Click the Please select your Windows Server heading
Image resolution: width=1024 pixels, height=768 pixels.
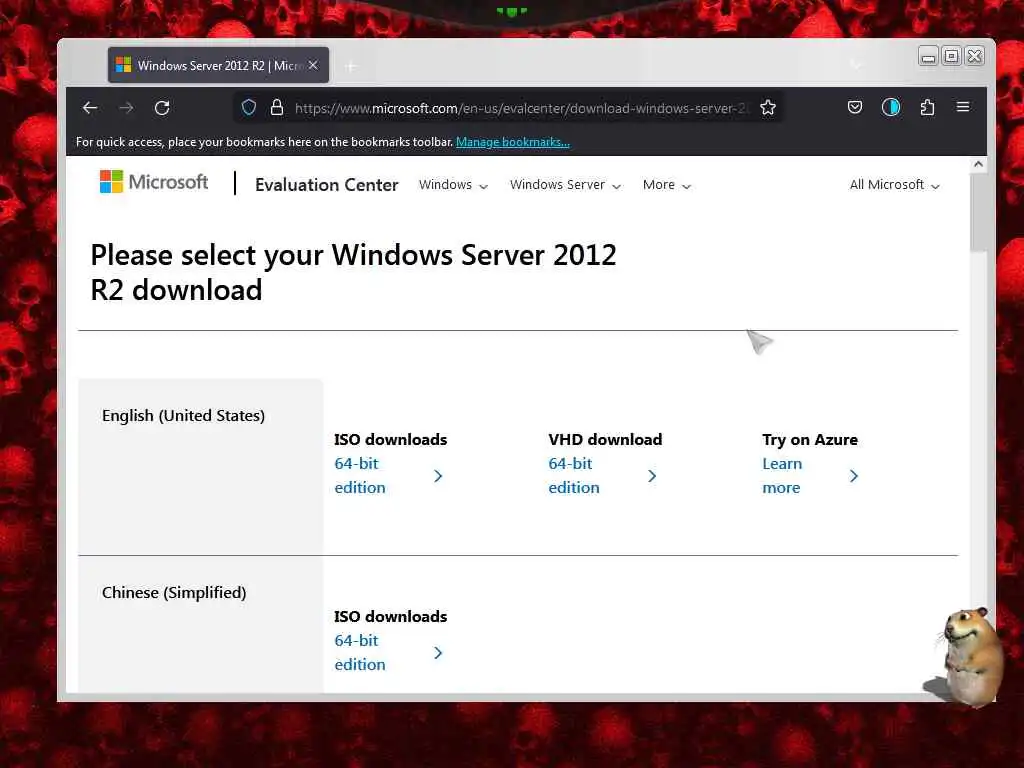point(353,272)
